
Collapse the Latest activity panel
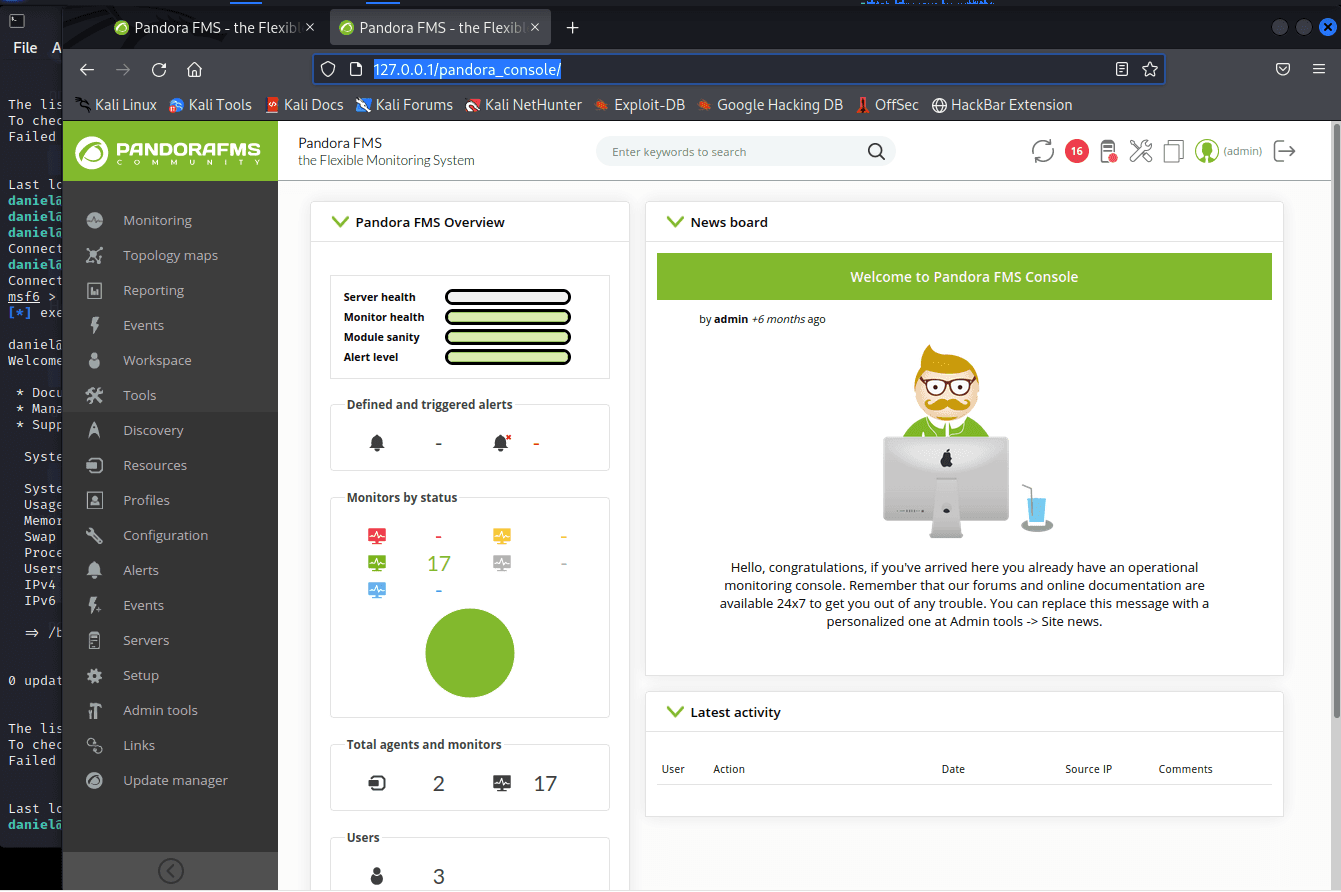674,712
